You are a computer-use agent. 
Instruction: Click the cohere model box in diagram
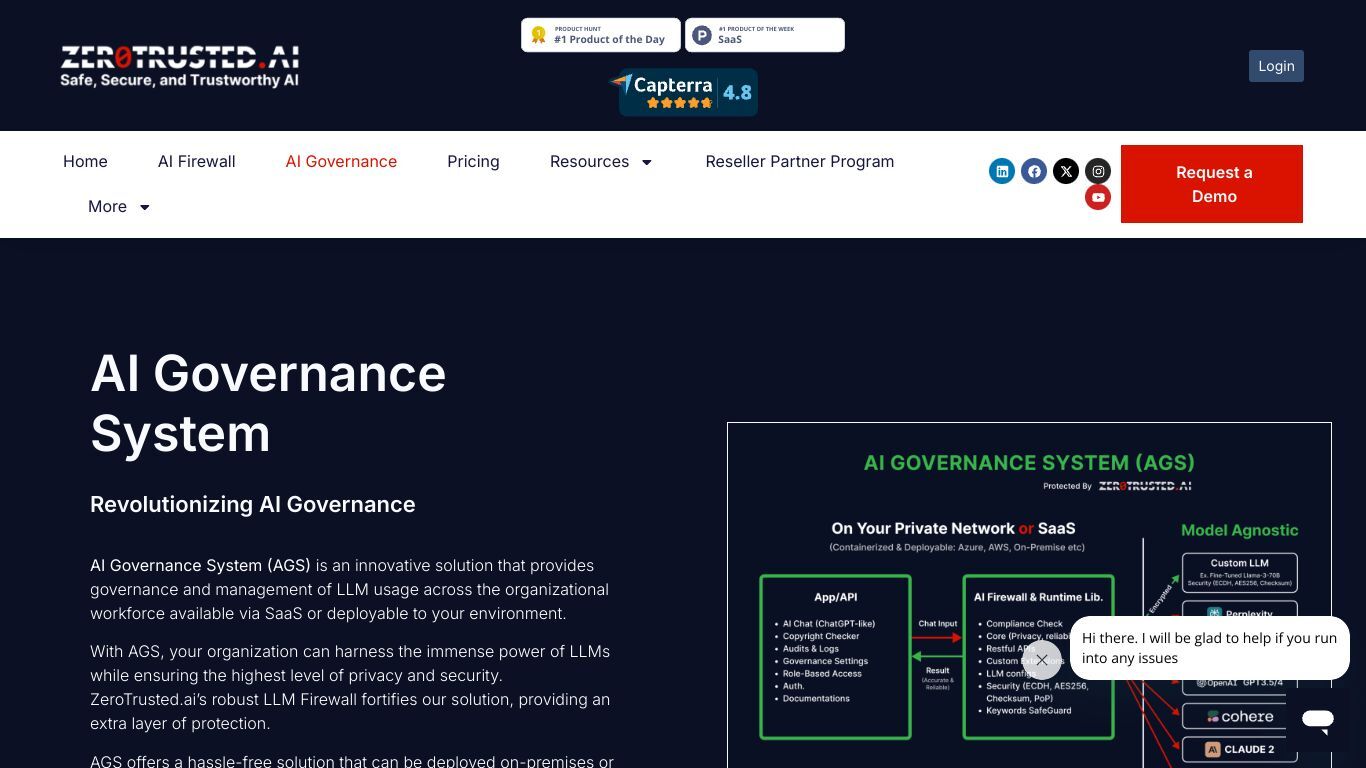tap(1240, 716)
